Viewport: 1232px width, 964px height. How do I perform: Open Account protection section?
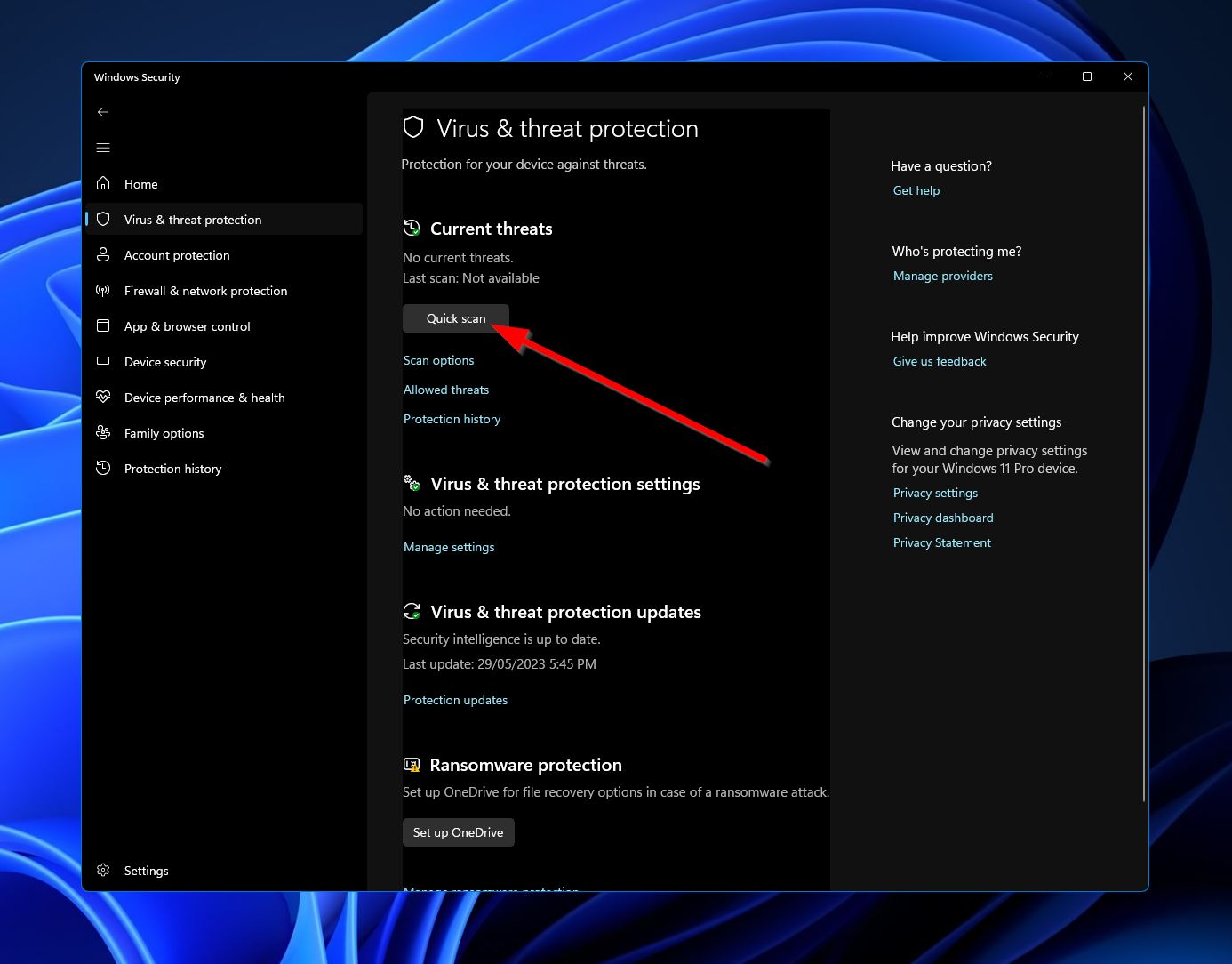tap(224, 254)
